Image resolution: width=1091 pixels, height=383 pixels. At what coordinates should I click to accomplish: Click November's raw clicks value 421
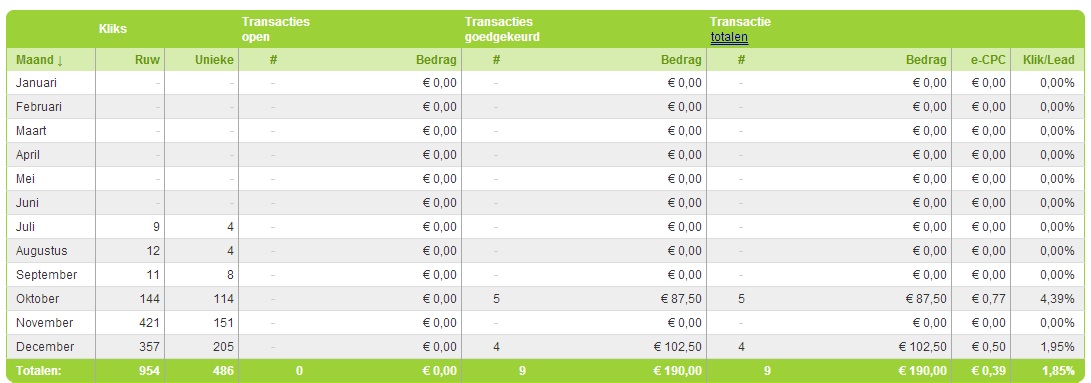pyautogui.click(x=149, y=322)
